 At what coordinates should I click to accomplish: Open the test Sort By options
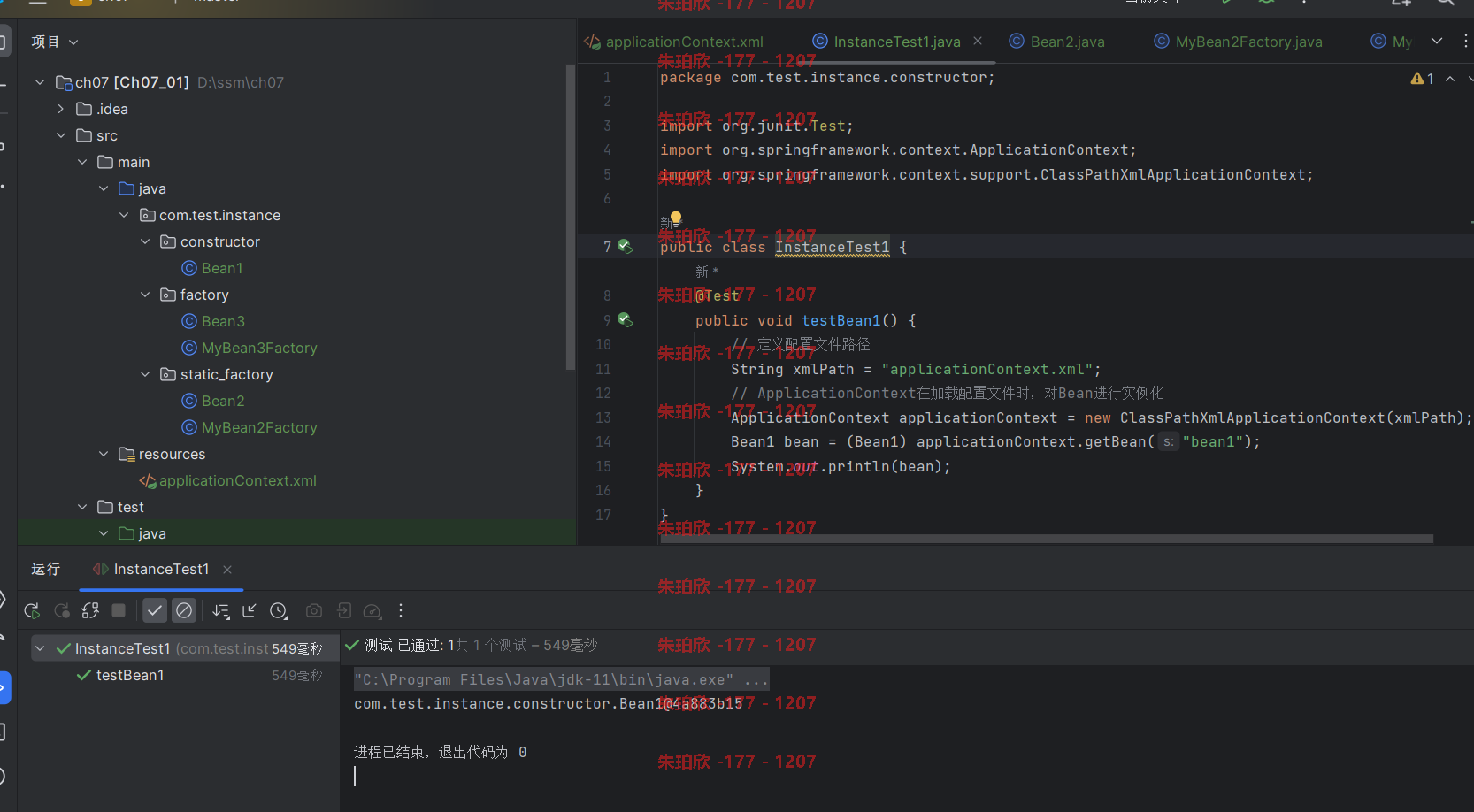tap(221, 610)
